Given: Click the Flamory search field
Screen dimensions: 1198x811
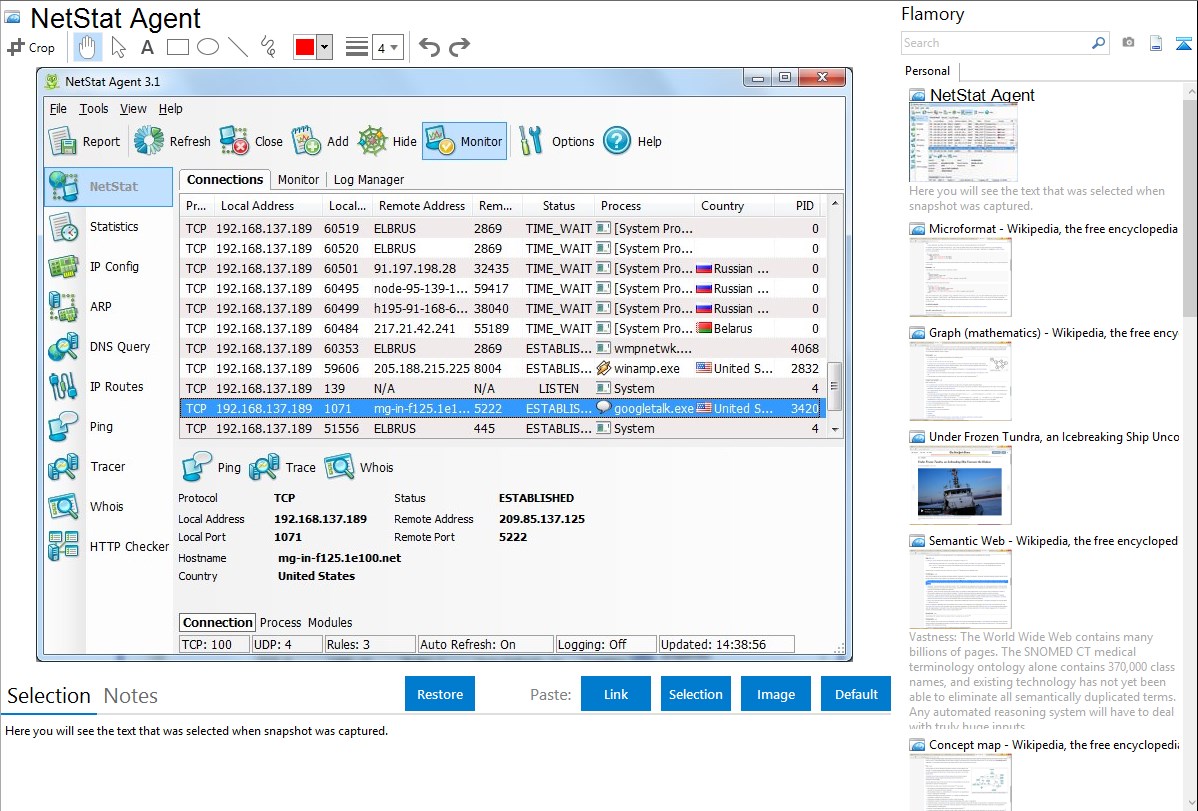Looking at the screenshot, I should [x=996, y=43].
